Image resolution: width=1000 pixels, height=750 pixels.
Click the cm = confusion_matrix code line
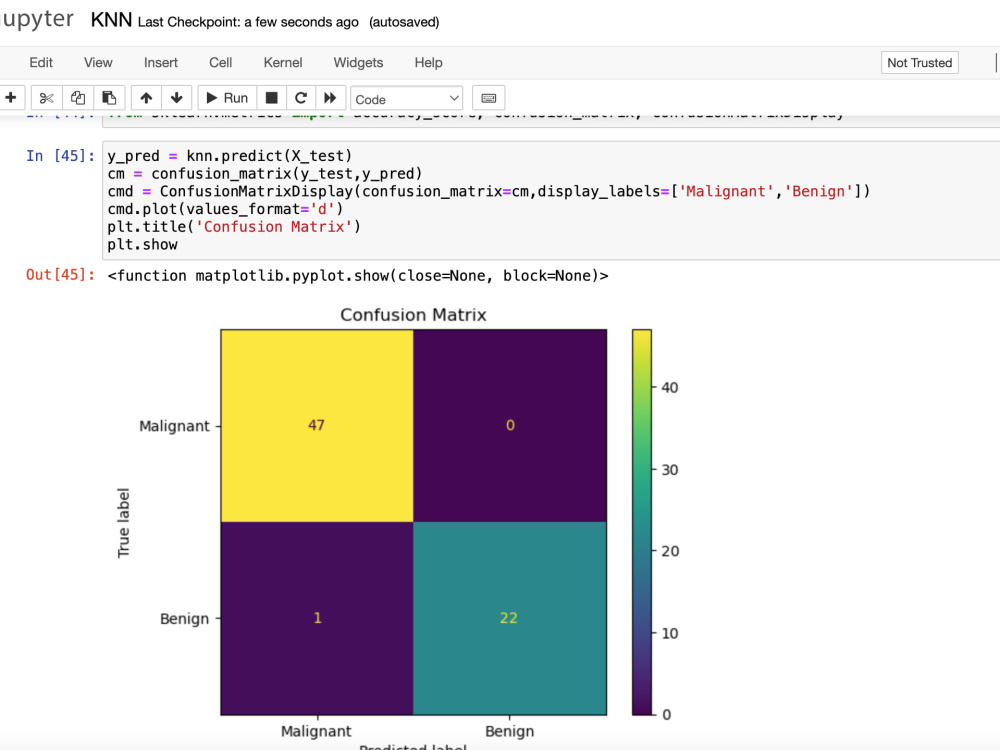click(265, 173)
